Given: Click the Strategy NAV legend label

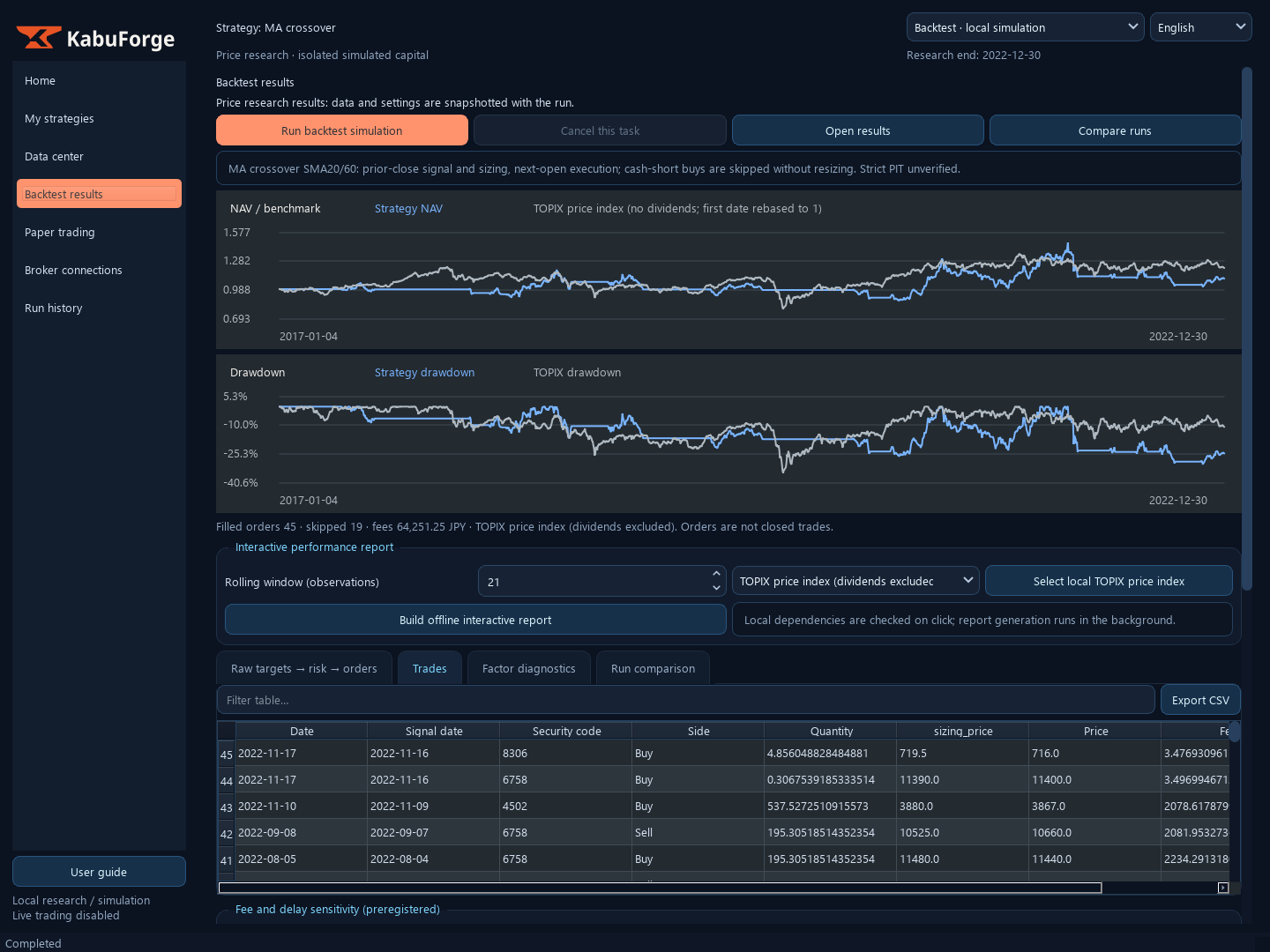Looking at the screenshot, I should [x=408, y=208].
